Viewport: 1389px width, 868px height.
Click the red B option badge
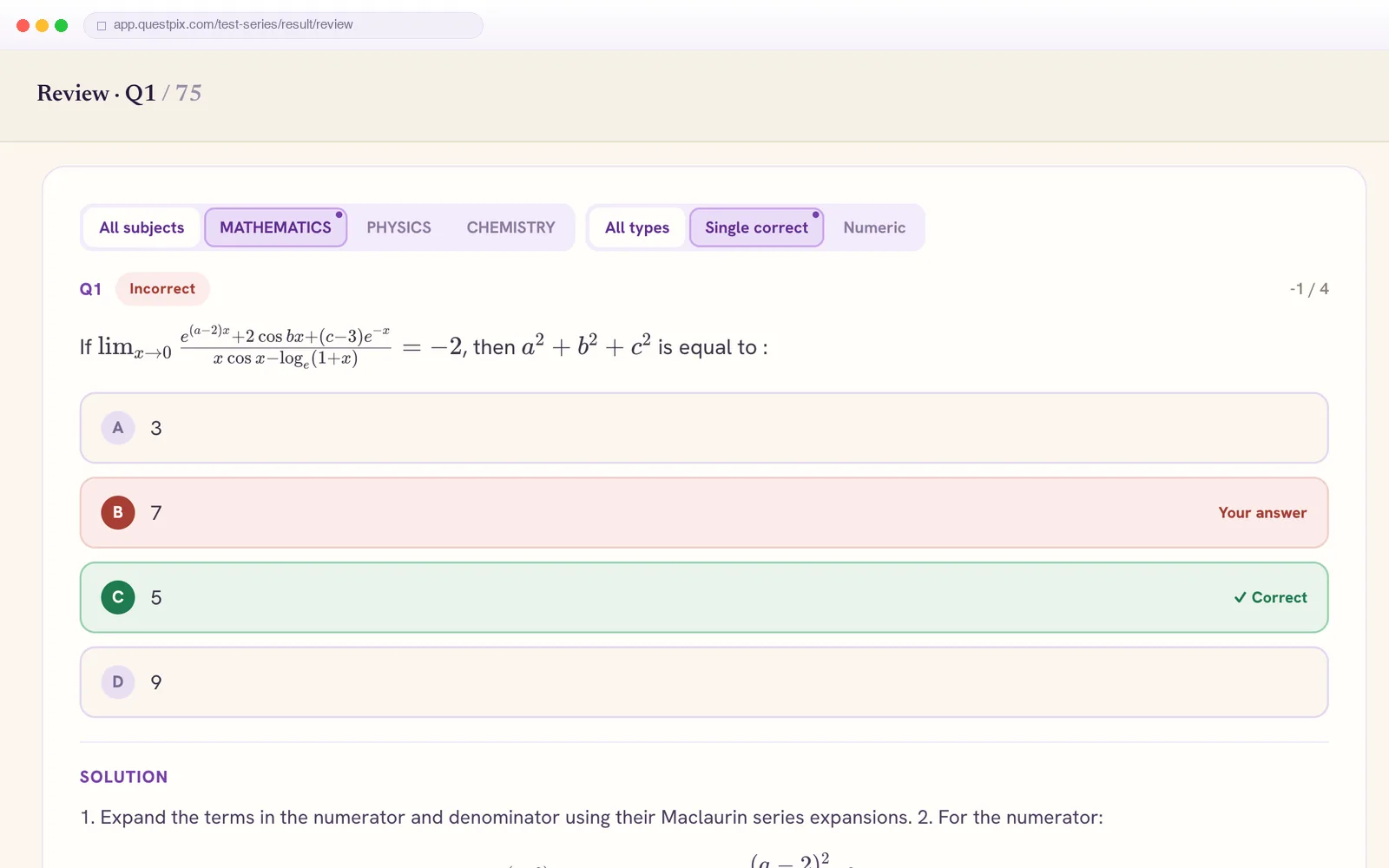pos(118,513)
